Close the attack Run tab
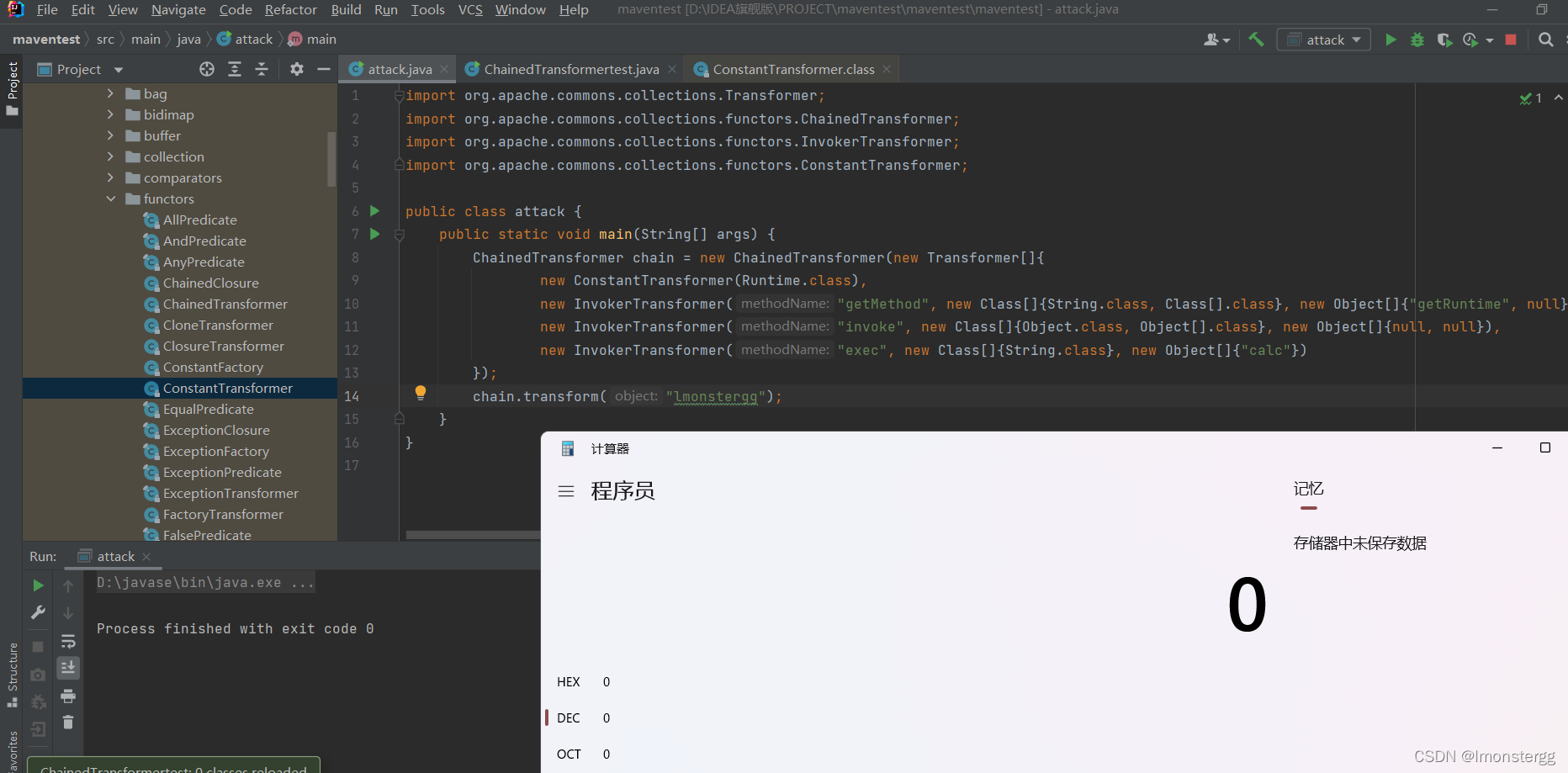The height and width of the screenshot is (773, 1568). tap(146, 557)
